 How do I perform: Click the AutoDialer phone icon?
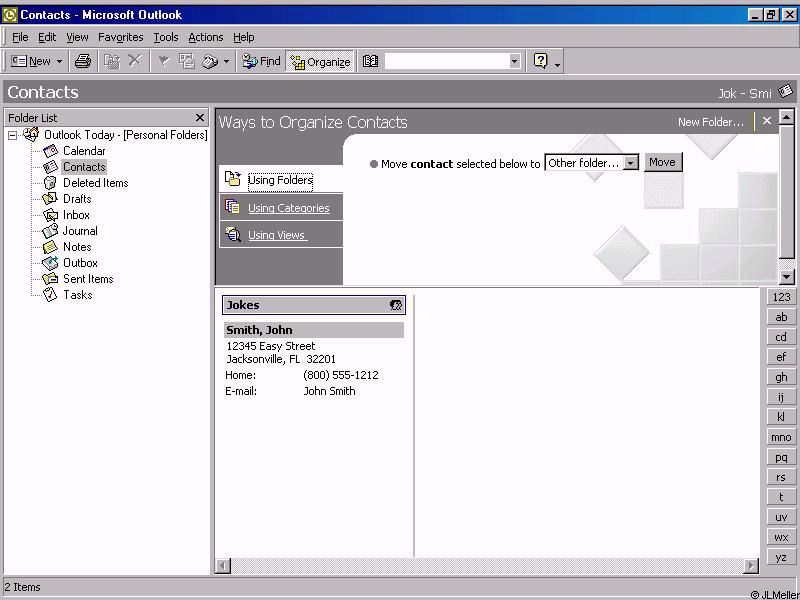pyautogui.click(x=210, y=62)
